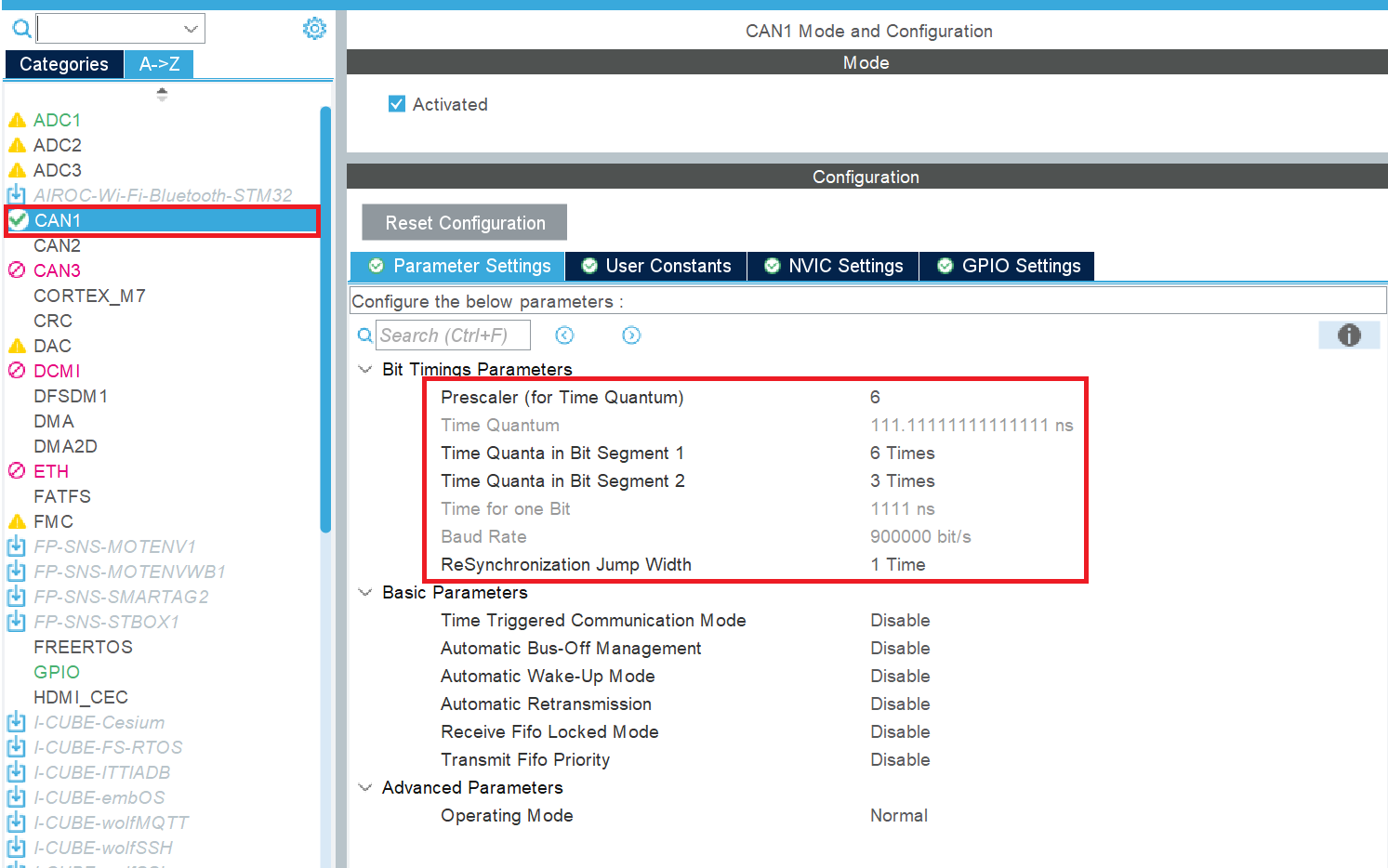
Task: Go to previous search result arrow
Action: coord(564,335)
